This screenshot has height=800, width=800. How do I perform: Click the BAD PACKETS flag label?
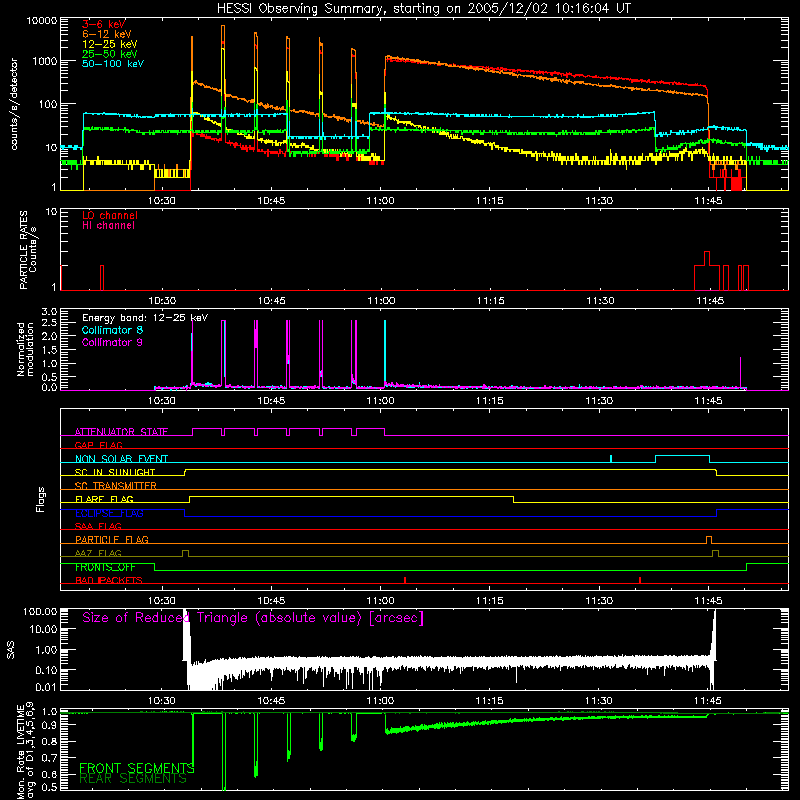point(109,580)
